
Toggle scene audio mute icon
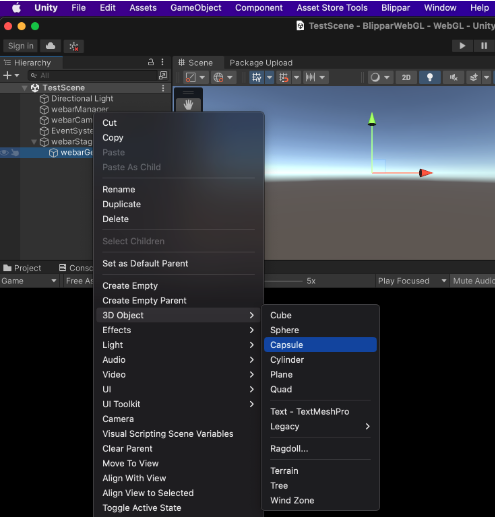453,77
